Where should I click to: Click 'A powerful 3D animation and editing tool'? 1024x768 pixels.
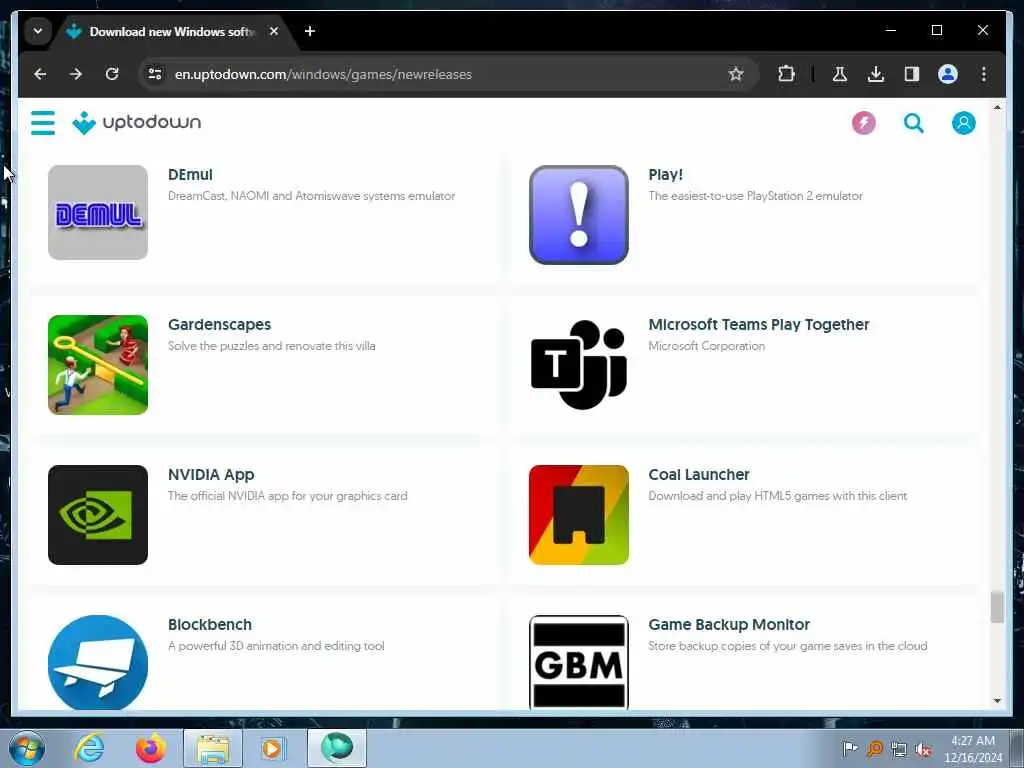[276, 646]
